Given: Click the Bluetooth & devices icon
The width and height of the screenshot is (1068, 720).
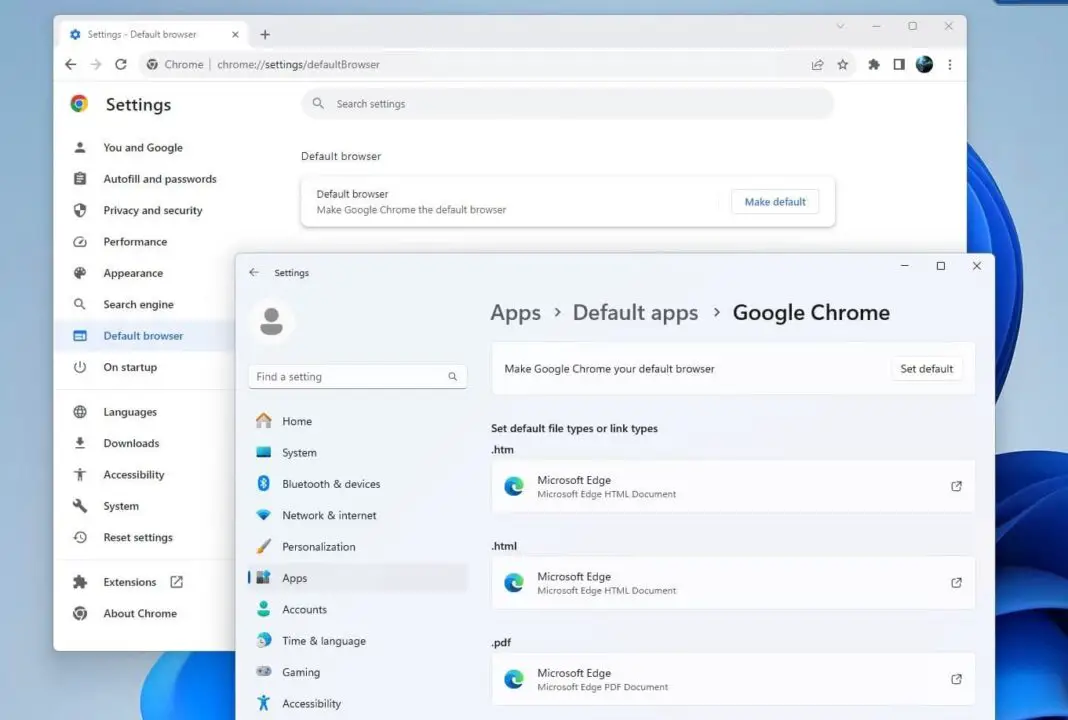Looking at the screenshot, I should (x=263, y=484).
